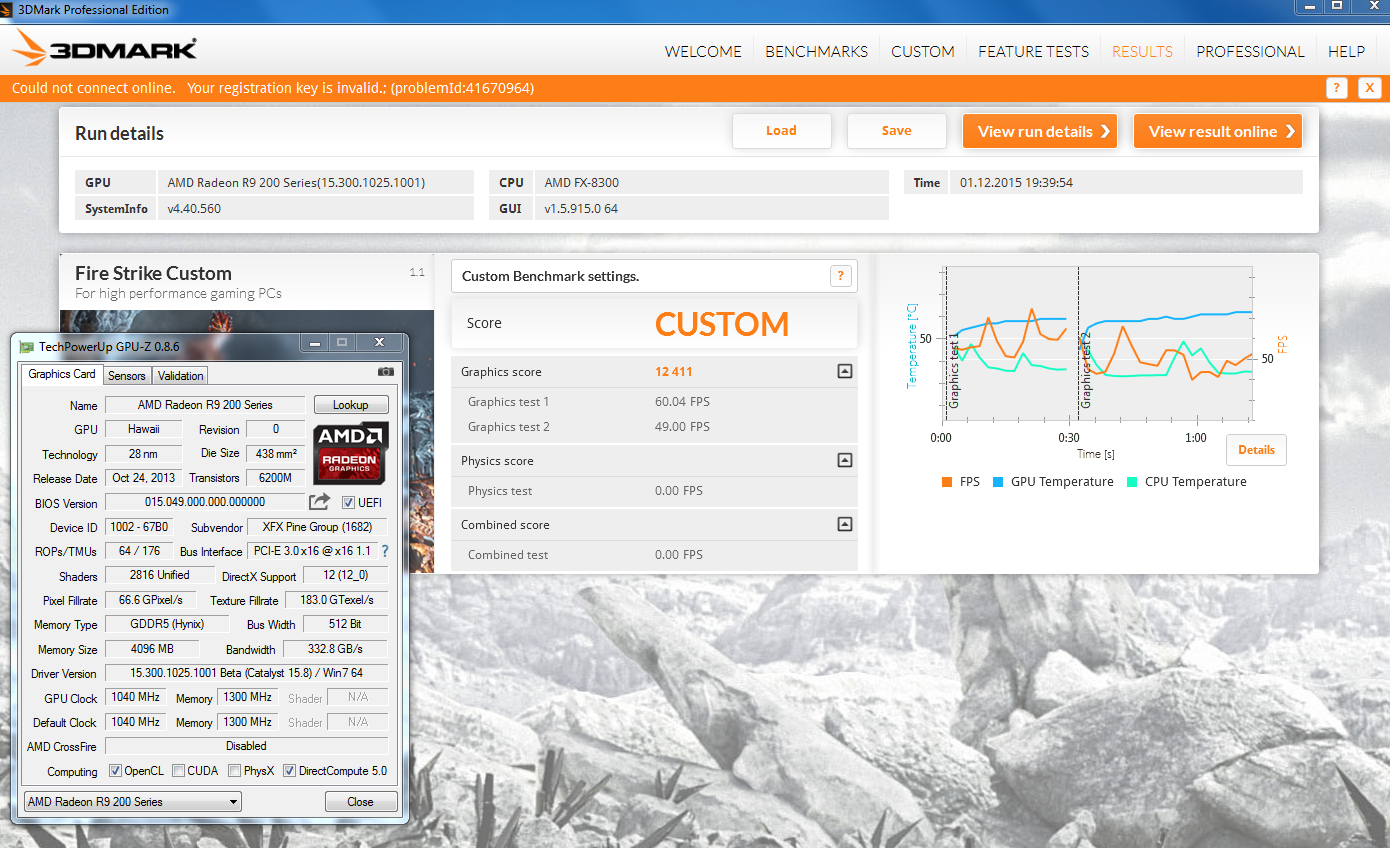
Task: Click the orange FPS legend swatch
Action: pyautogui.click(x=946, y=482)
